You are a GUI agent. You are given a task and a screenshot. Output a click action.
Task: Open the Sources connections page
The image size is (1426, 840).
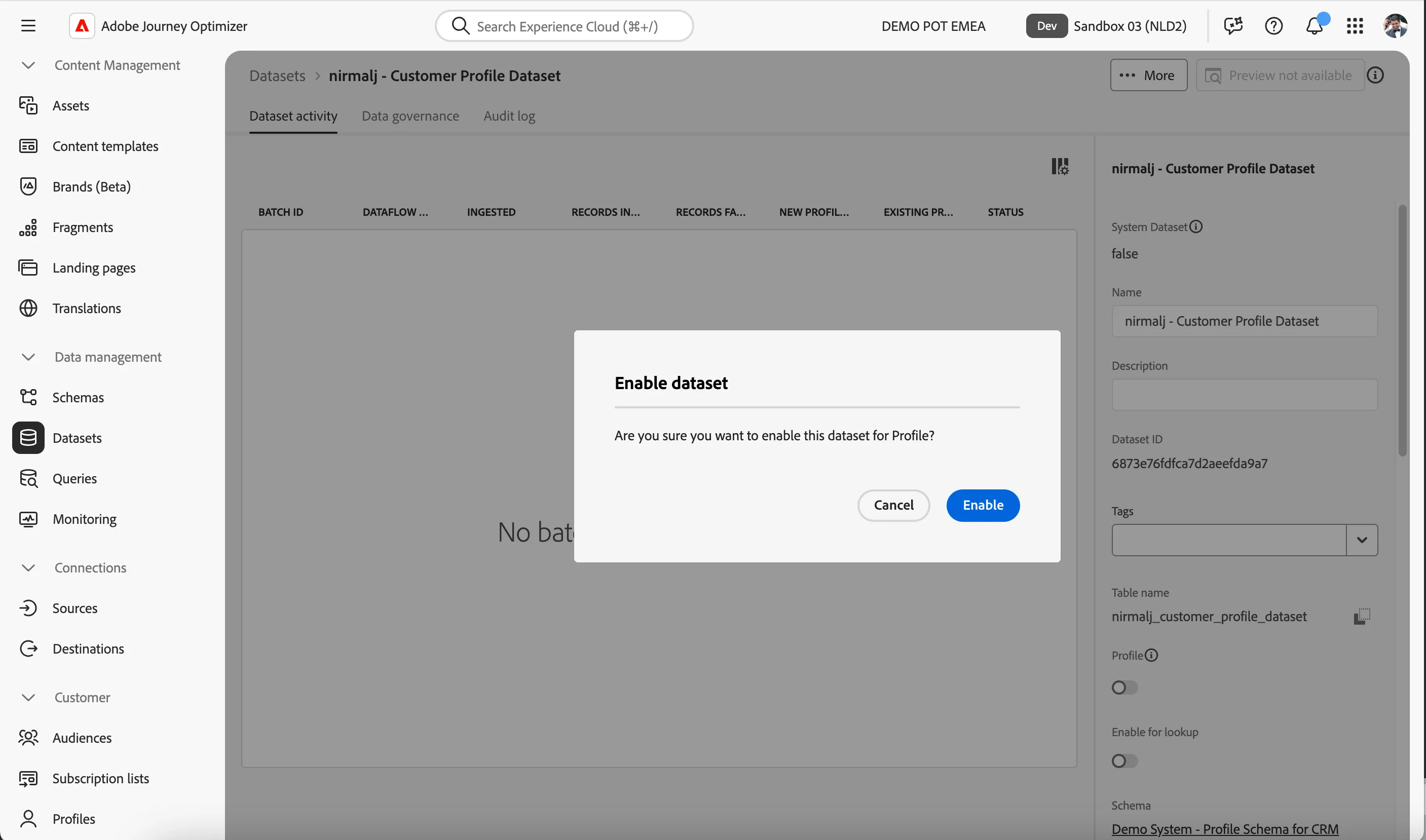pos(74,608)
